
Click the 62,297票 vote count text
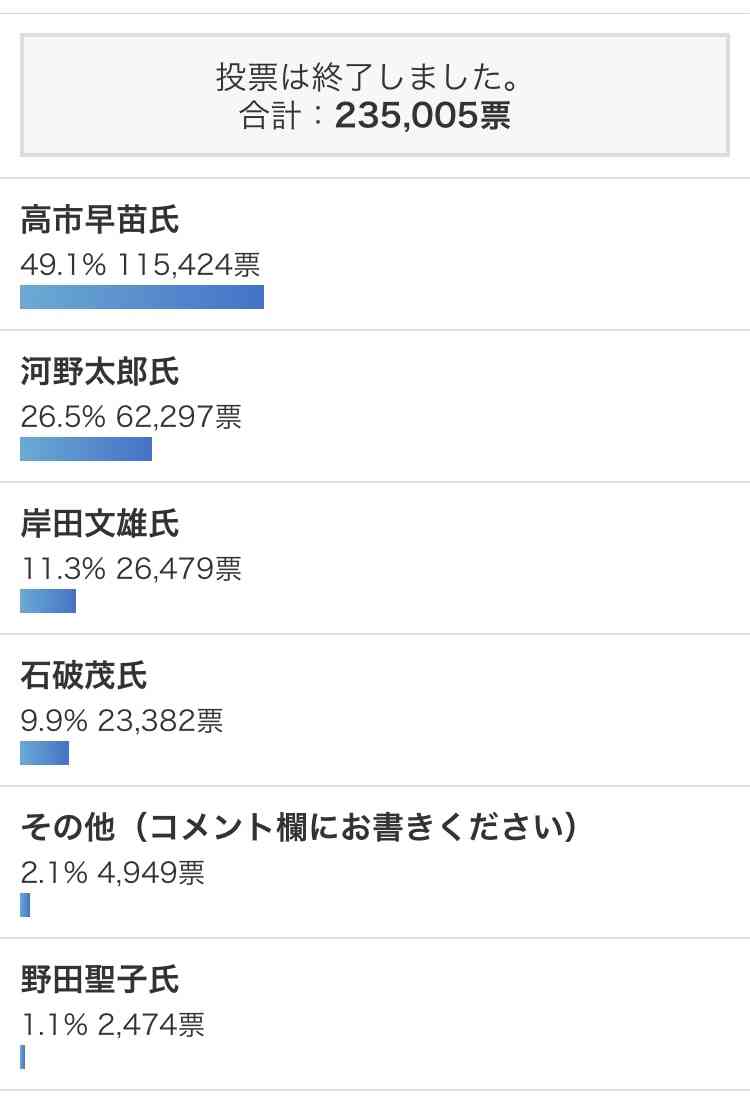click(x=179, y=417)
